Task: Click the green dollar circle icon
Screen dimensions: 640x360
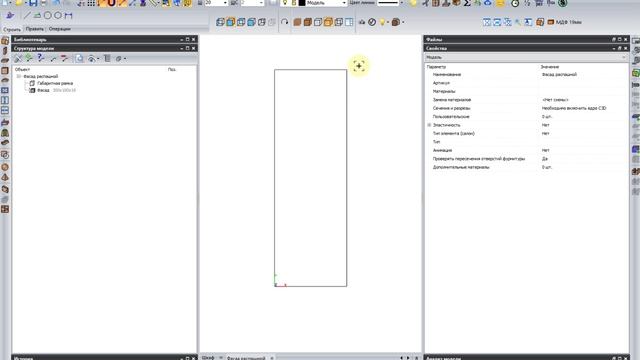Action: pos(563,3)
